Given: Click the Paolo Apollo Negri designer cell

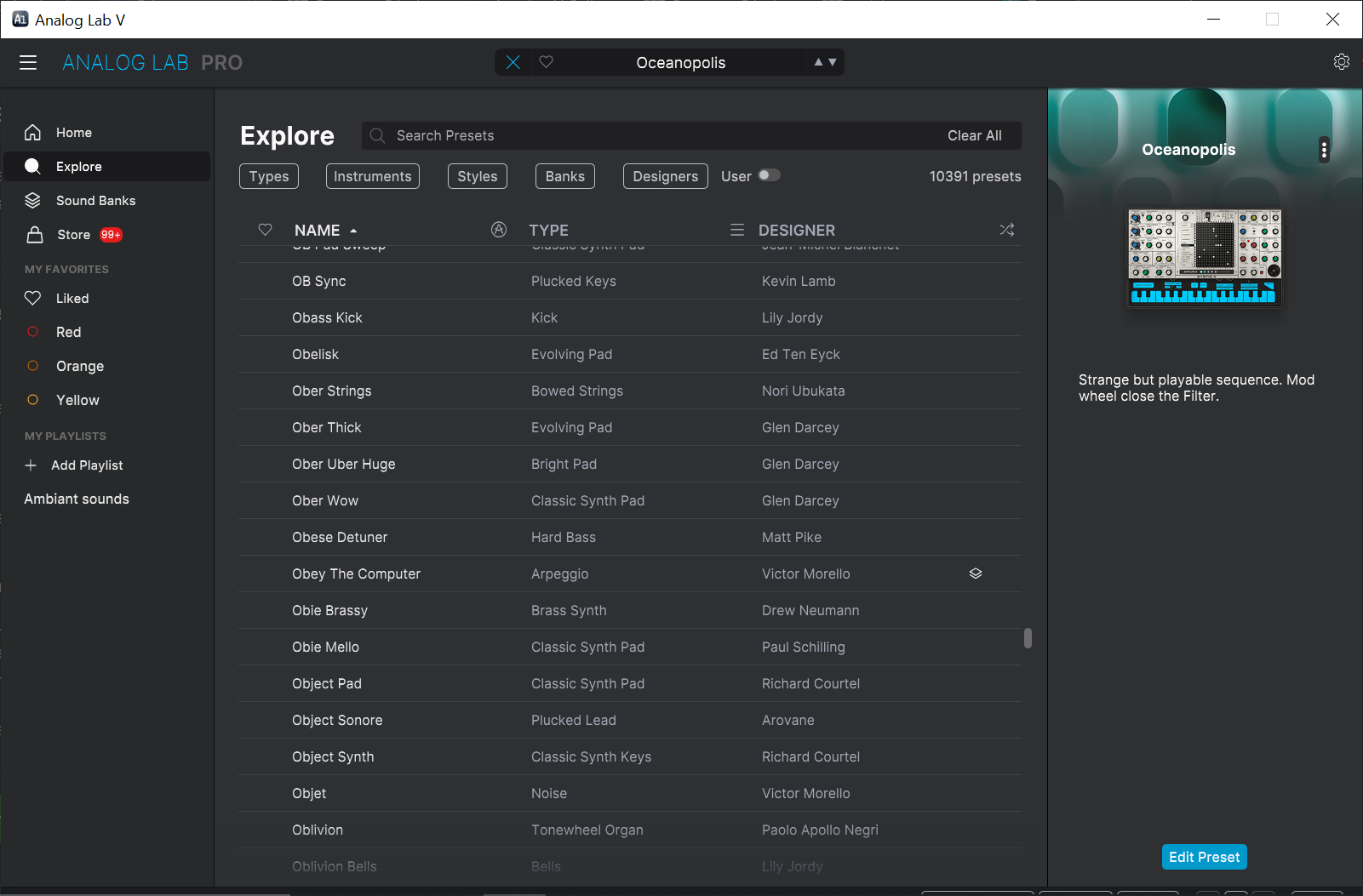Looking at the screenshot, I should [x=820, y=830].
